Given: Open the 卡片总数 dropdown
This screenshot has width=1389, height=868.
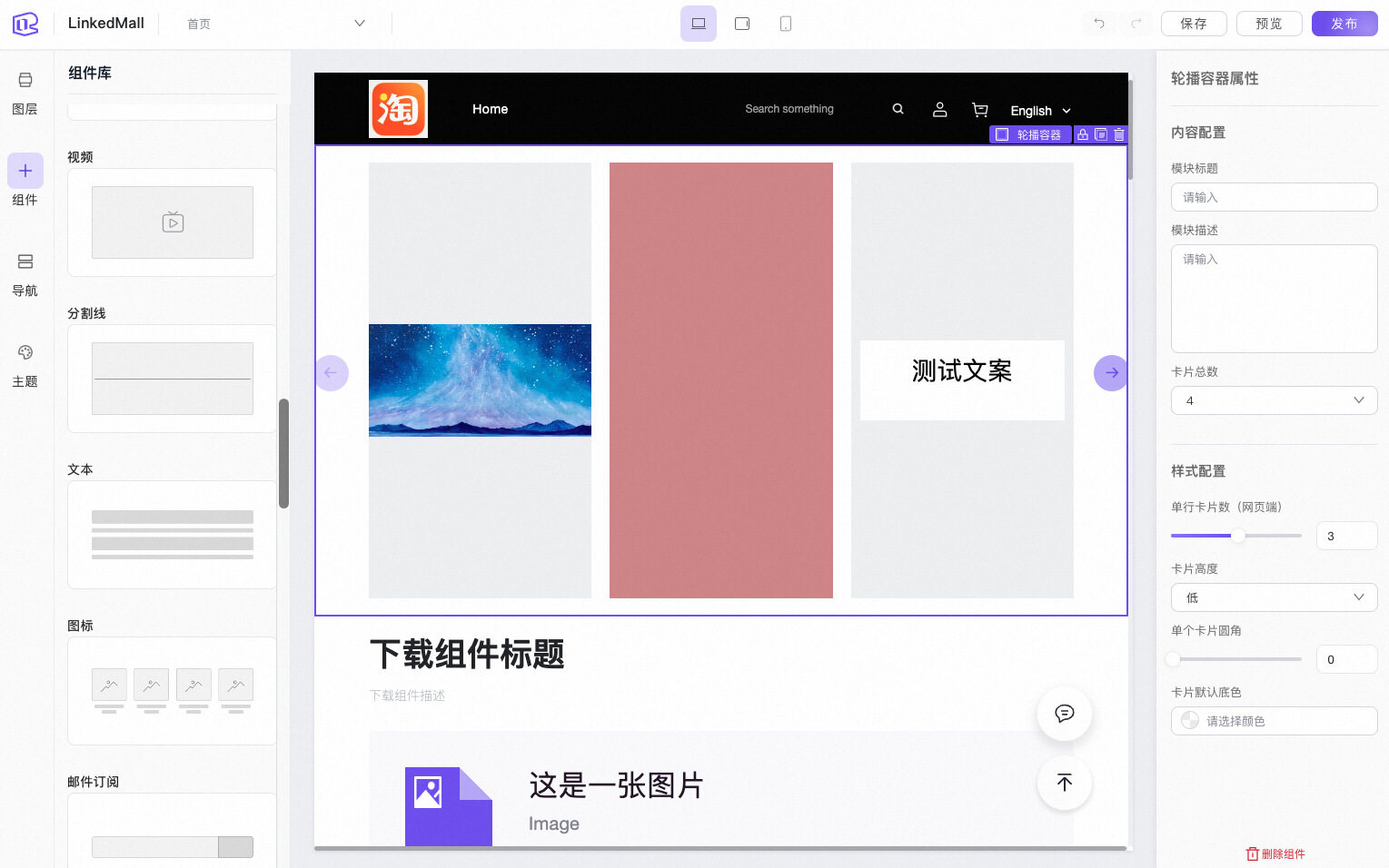Looking at the screenshot, I should point(1274,400).
